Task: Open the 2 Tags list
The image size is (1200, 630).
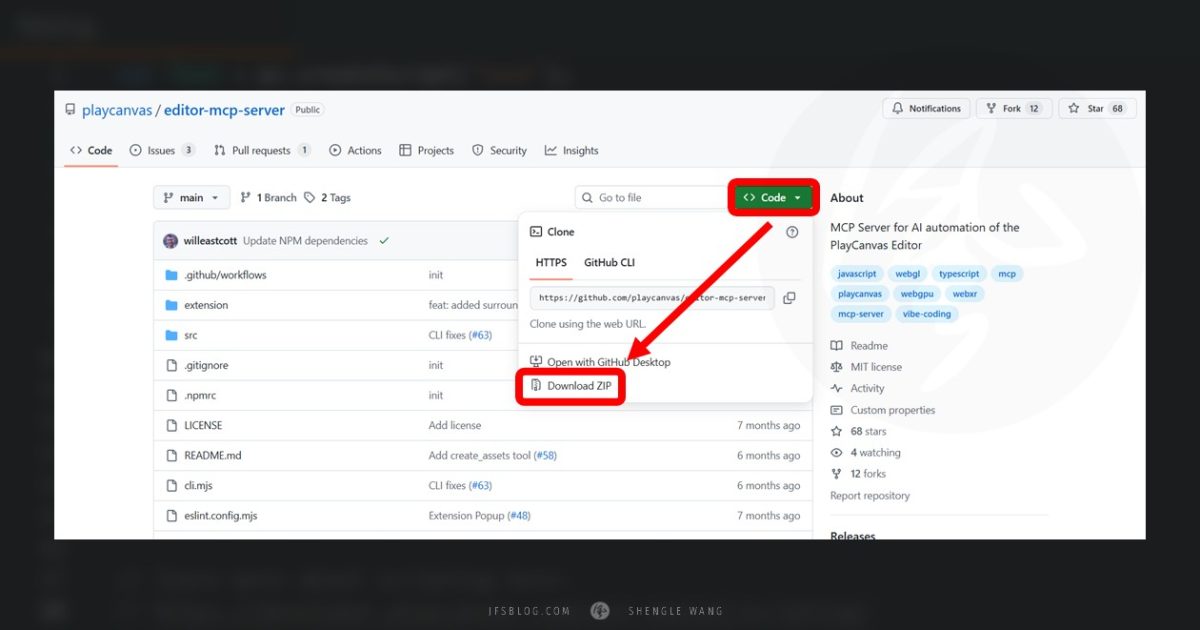Action: click(x=328, y=198)
